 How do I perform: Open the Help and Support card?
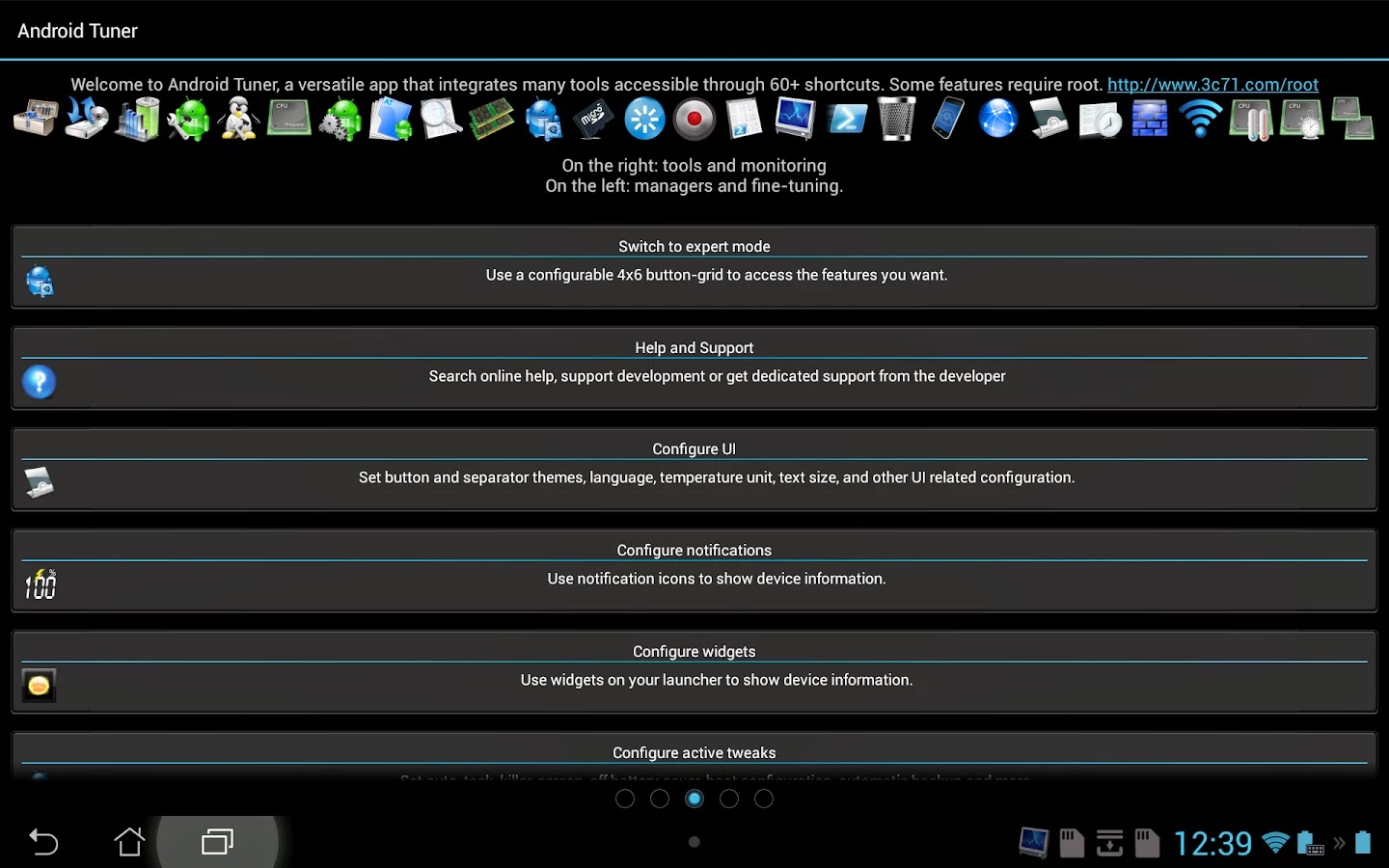coord(694,368)
